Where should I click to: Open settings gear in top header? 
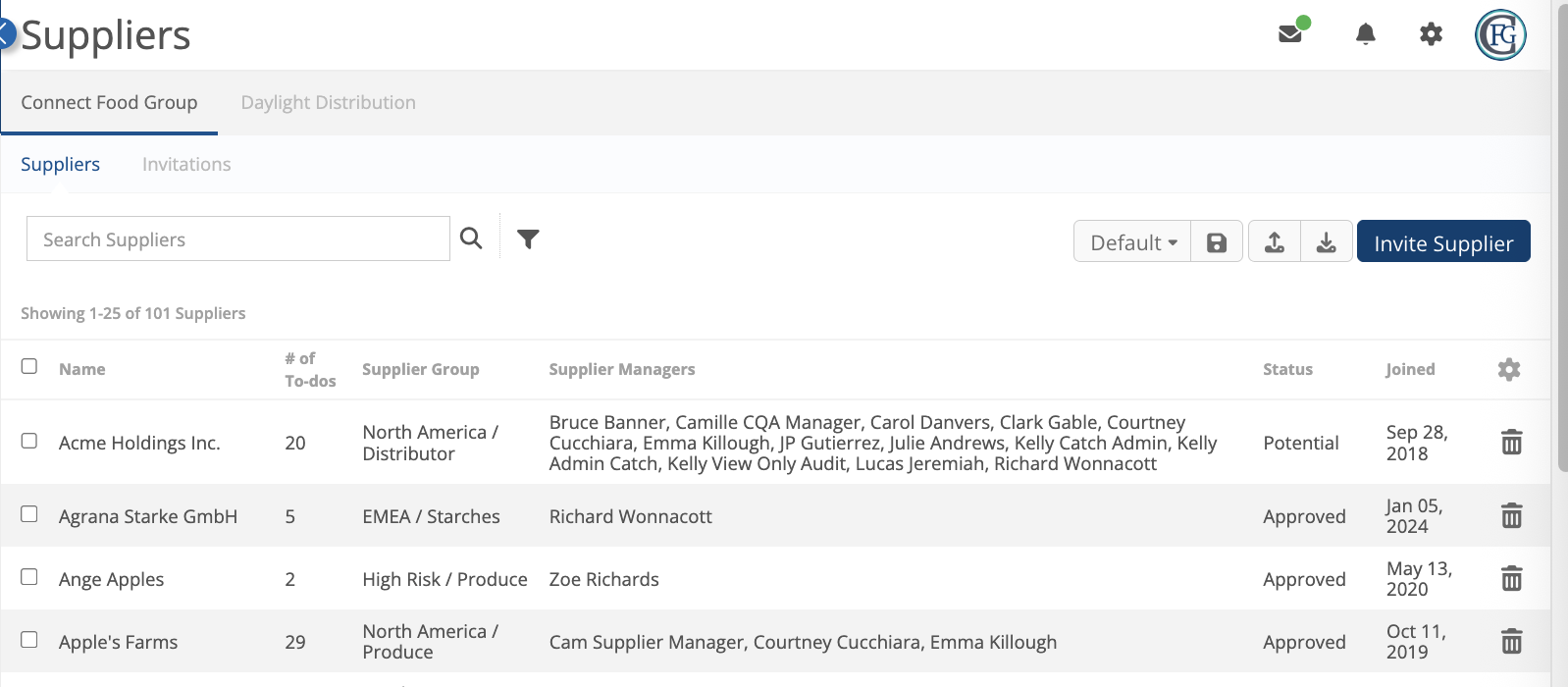tap(1431, 34)
